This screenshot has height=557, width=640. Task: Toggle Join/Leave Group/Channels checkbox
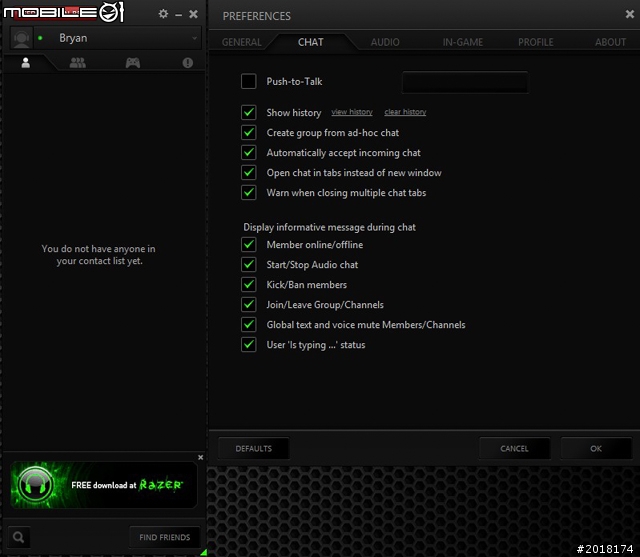pos(249,304)
